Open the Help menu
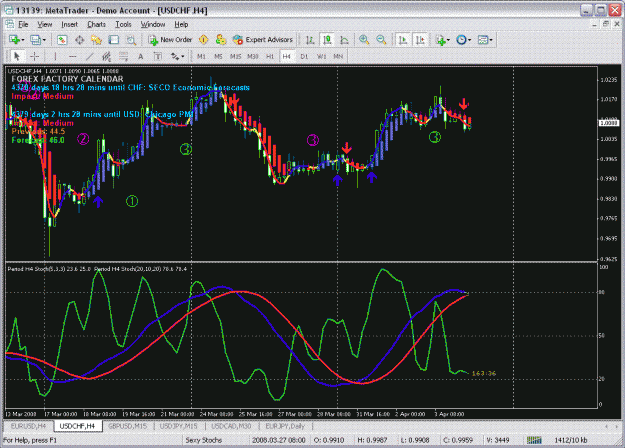The image size is (625, 448). coord(181,24)
